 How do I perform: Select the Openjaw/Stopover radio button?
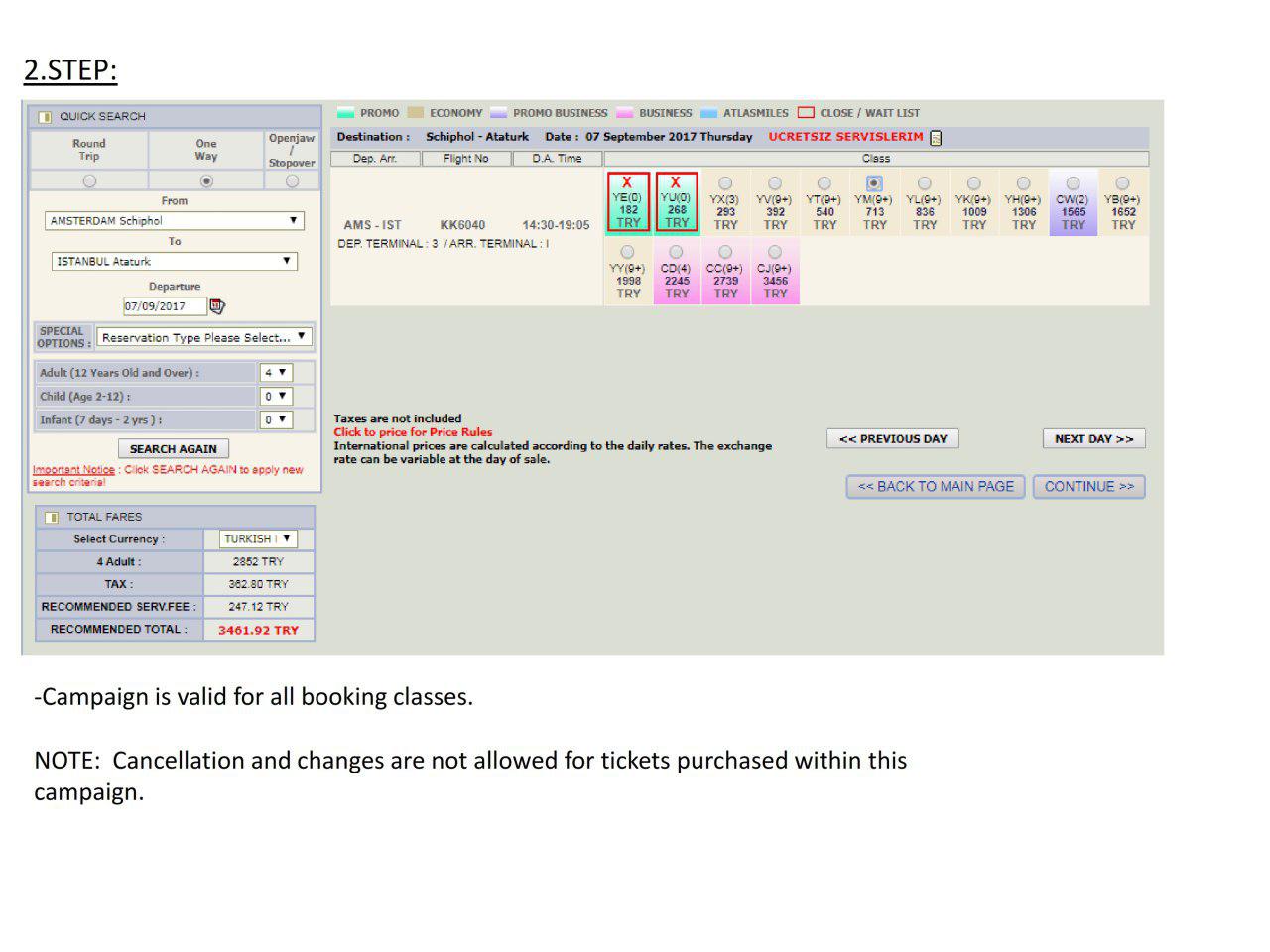[x=292, y=180]
